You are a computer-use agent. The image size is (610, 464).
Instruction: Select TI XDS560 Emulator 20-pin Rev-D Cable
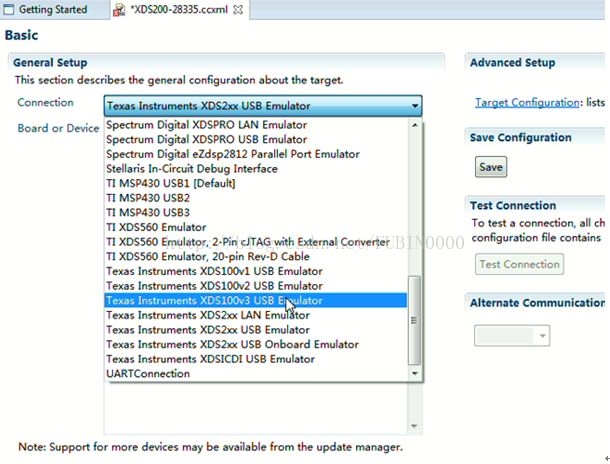[256, 257]
